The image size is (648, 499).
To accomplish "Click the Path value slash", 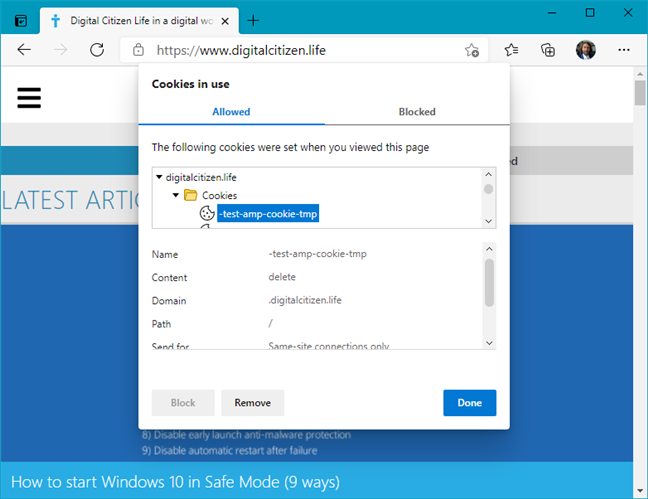I will tap(270, 323).
